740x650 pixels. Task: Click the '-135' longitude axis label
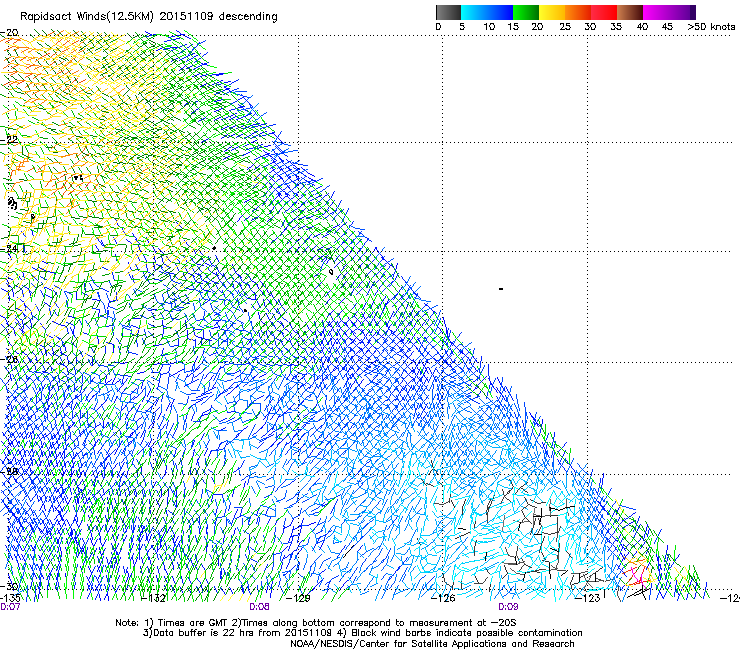(10, 598)
